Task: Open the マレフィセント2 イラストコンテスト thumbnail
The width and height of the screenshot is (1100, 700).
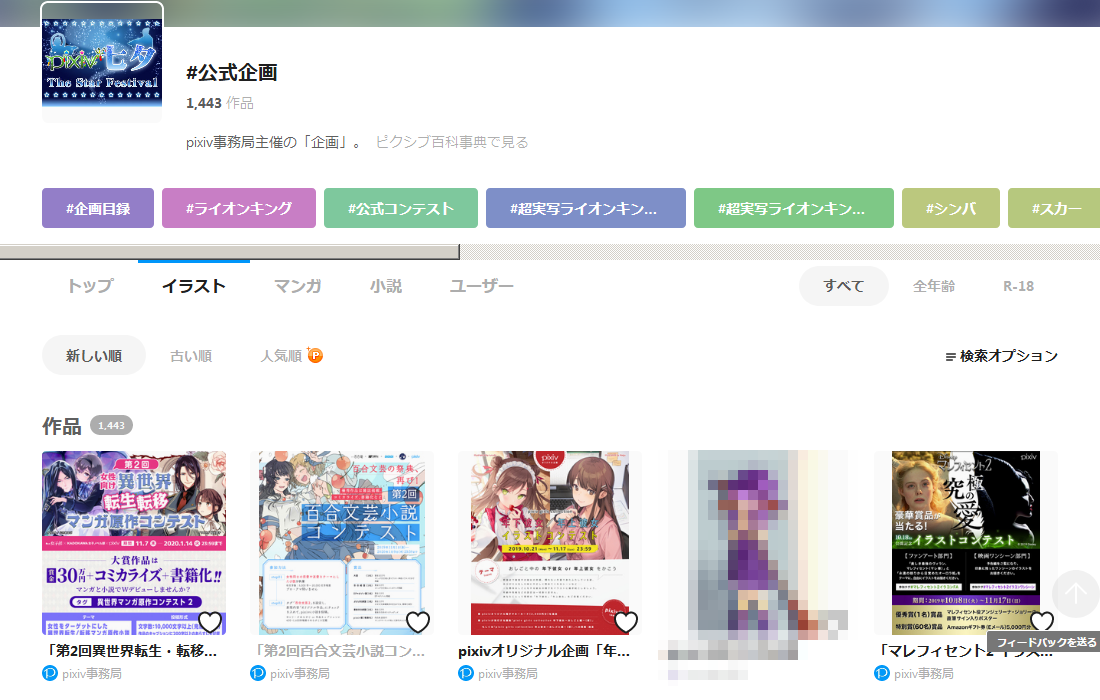Action: tap(966, 543)
